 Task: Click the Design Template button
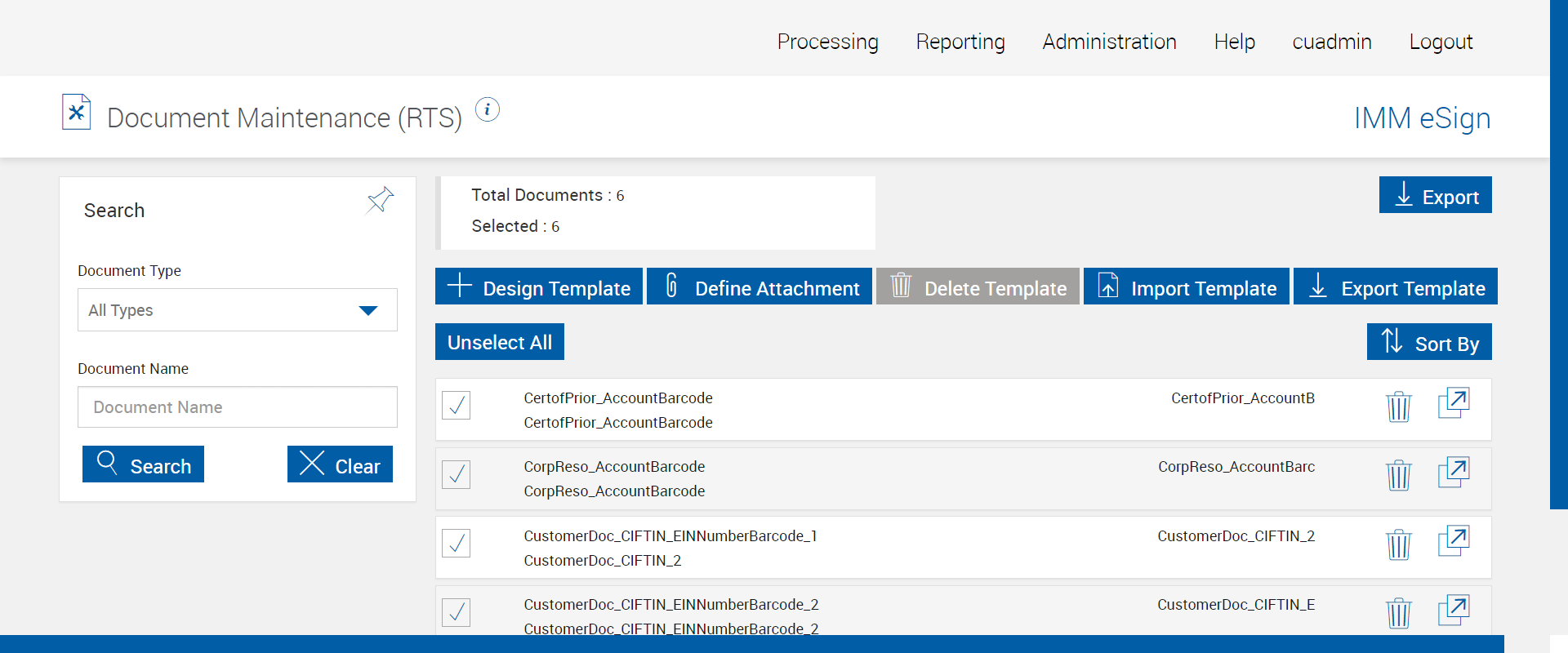pos(539,287)
